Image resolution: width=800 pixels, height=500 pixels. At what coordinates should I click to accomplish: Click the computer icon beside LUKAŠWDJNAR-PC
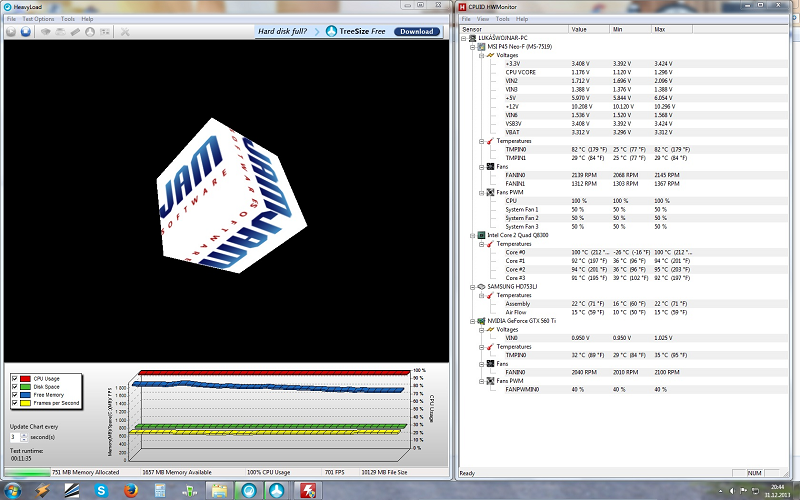point(472,38)
